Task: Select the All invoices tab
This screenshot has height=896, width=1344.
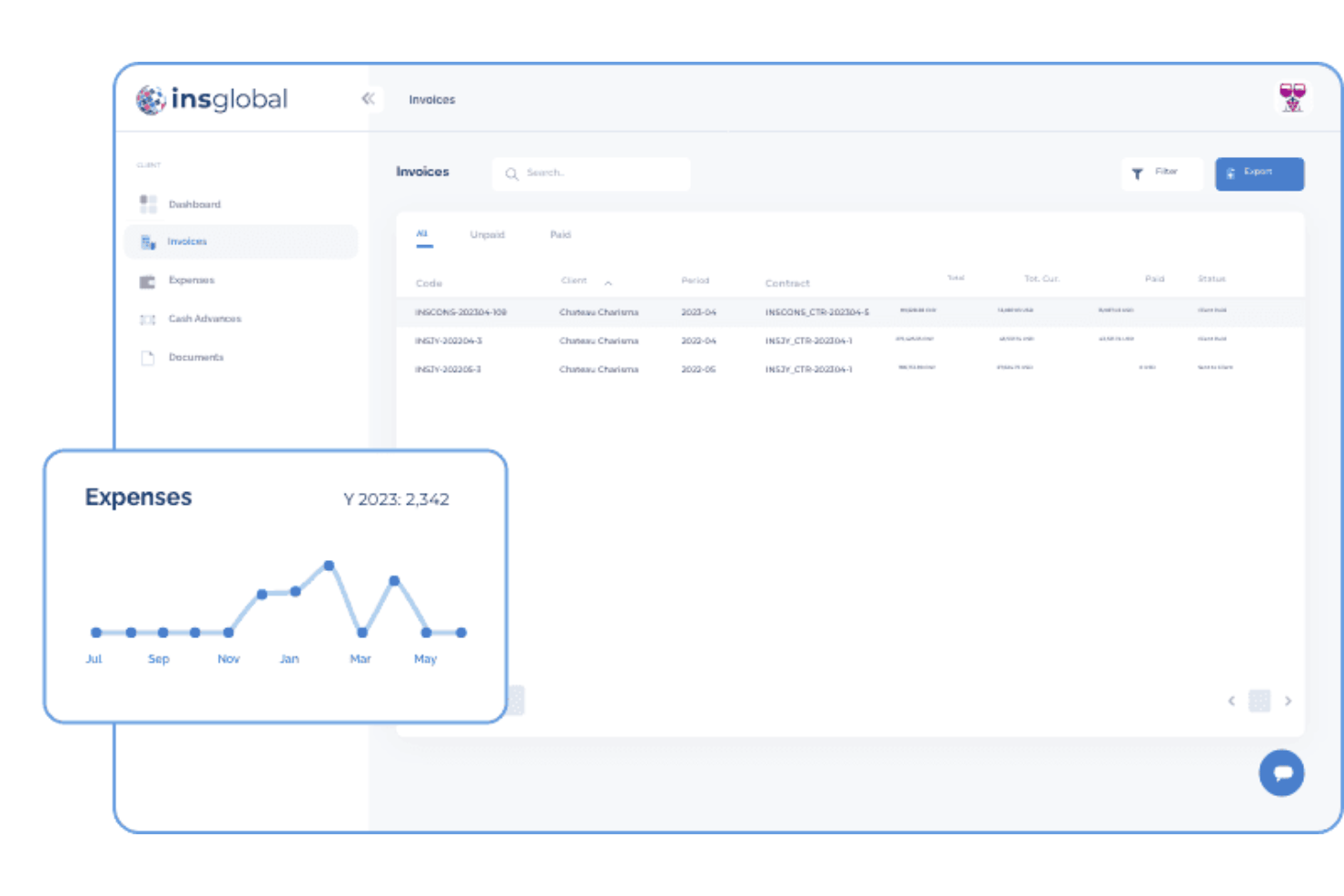Action: click(x=422, y=234)
